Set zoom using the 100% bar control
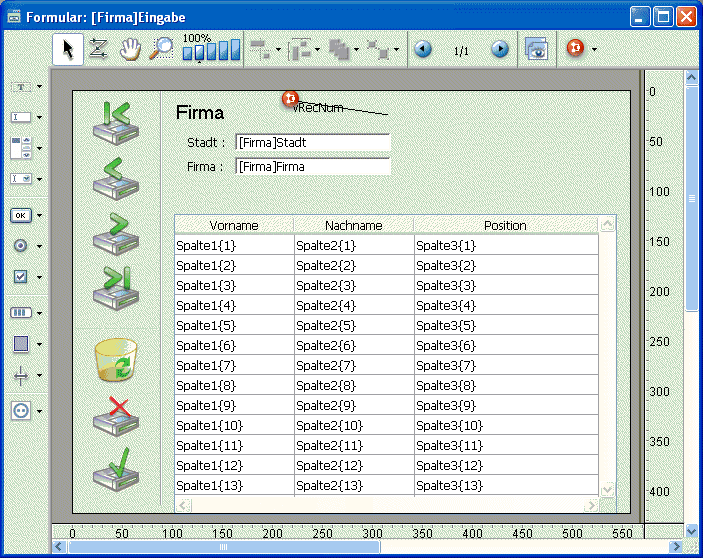This screenshot has width=703, height=558. [211, 49]
